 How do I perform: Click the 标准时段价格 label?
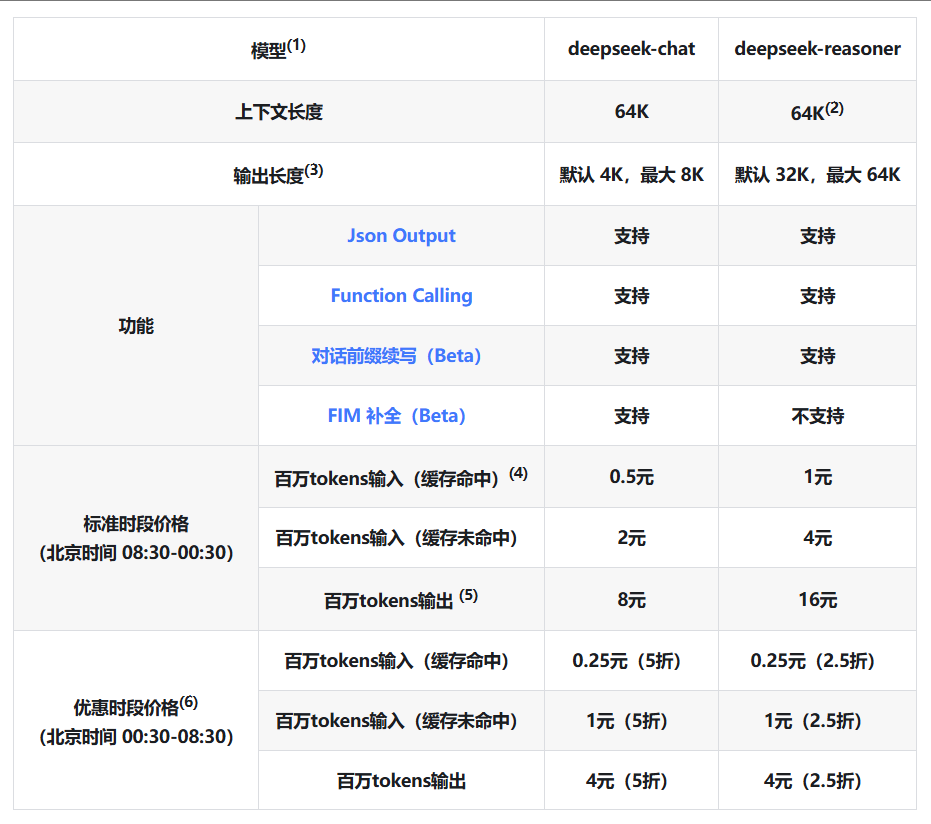(x=136, y=524)
